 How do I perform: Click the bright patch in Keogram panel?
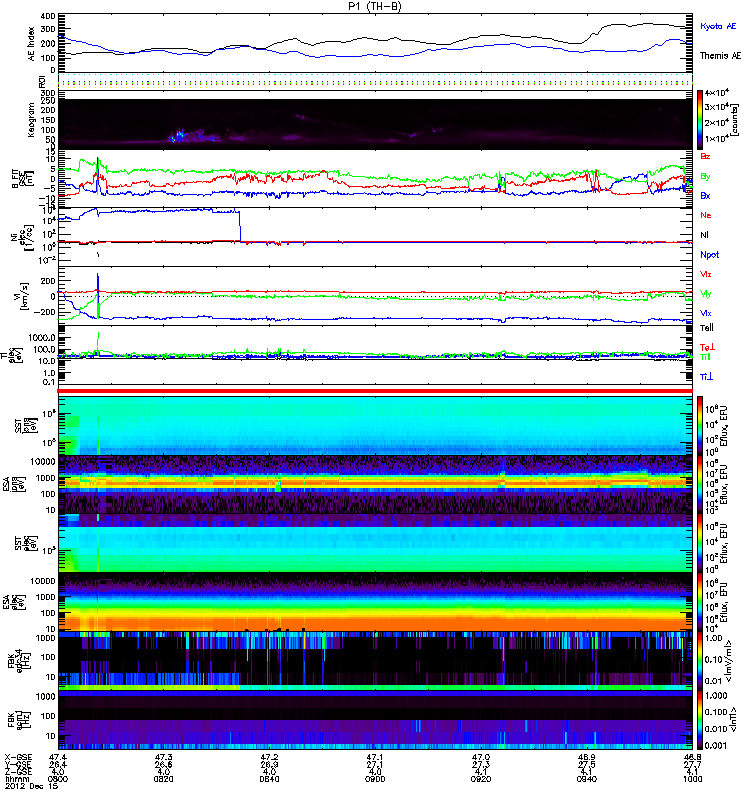[178, 134]
